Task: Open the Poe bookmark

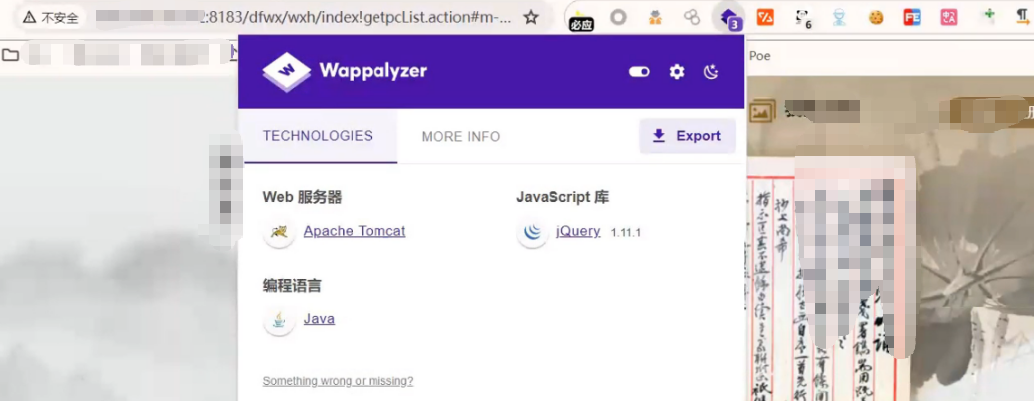Action: point(760,56)
